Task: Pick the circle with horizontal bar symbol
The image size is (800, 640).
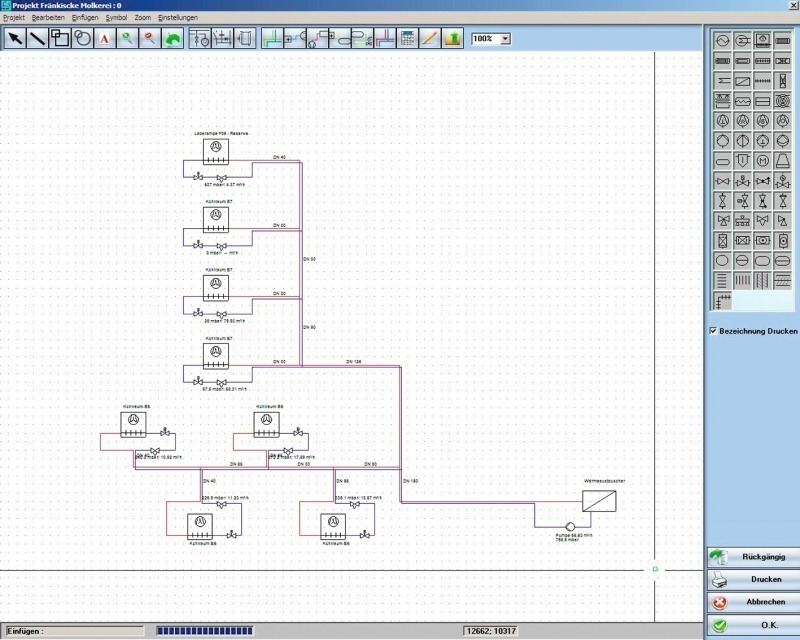Action: [x=742, y=260]
